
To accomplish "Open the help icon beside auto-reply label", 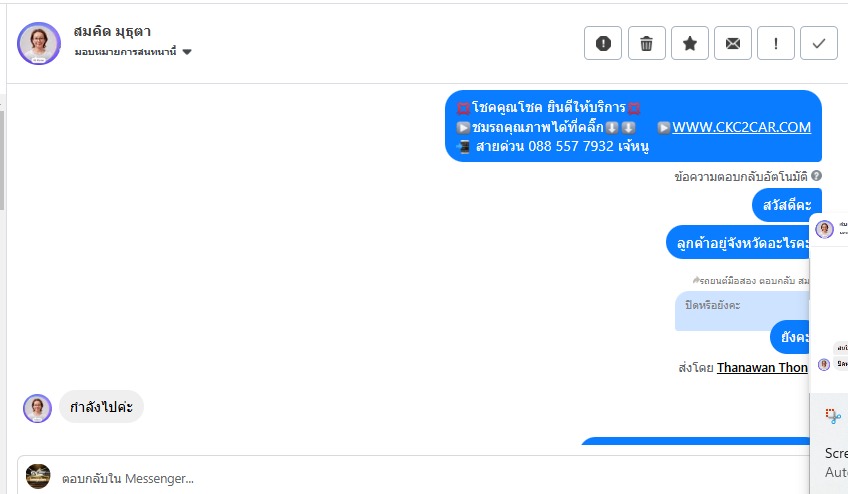I will (x=817, y=175).
